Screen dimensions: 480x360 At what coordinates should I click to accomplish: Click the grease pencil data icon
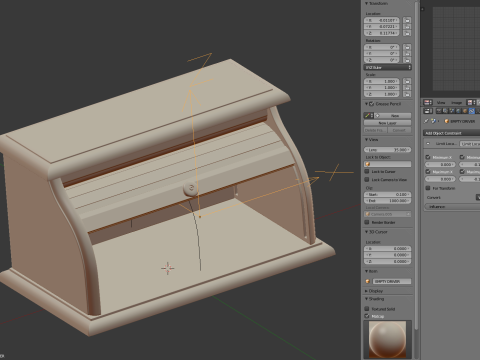click(368, 116)
